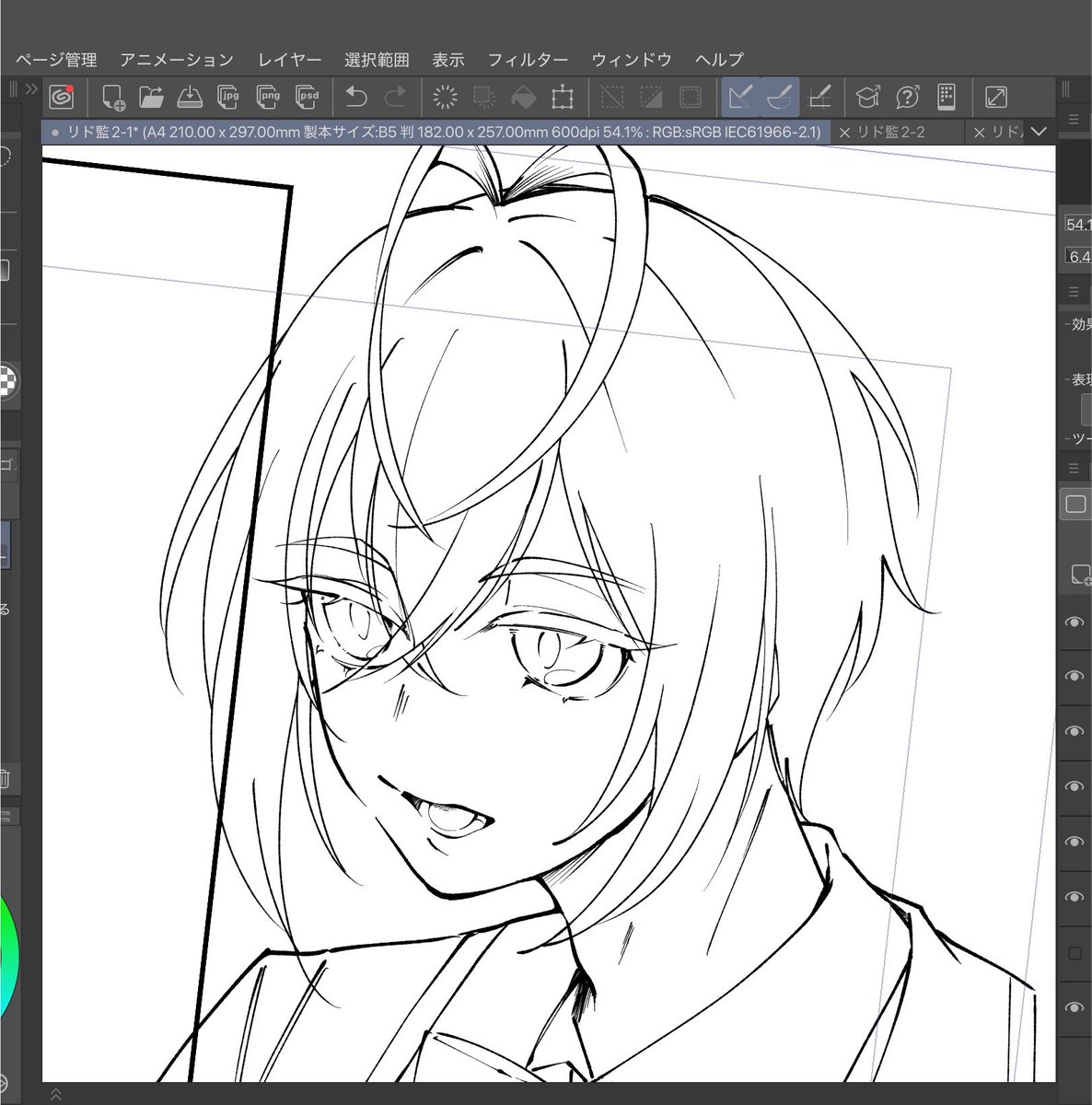The height and width of the screenshot is (1105, 1092).
Task: Click the Fill bucket icon
Action: coord(523,97)
